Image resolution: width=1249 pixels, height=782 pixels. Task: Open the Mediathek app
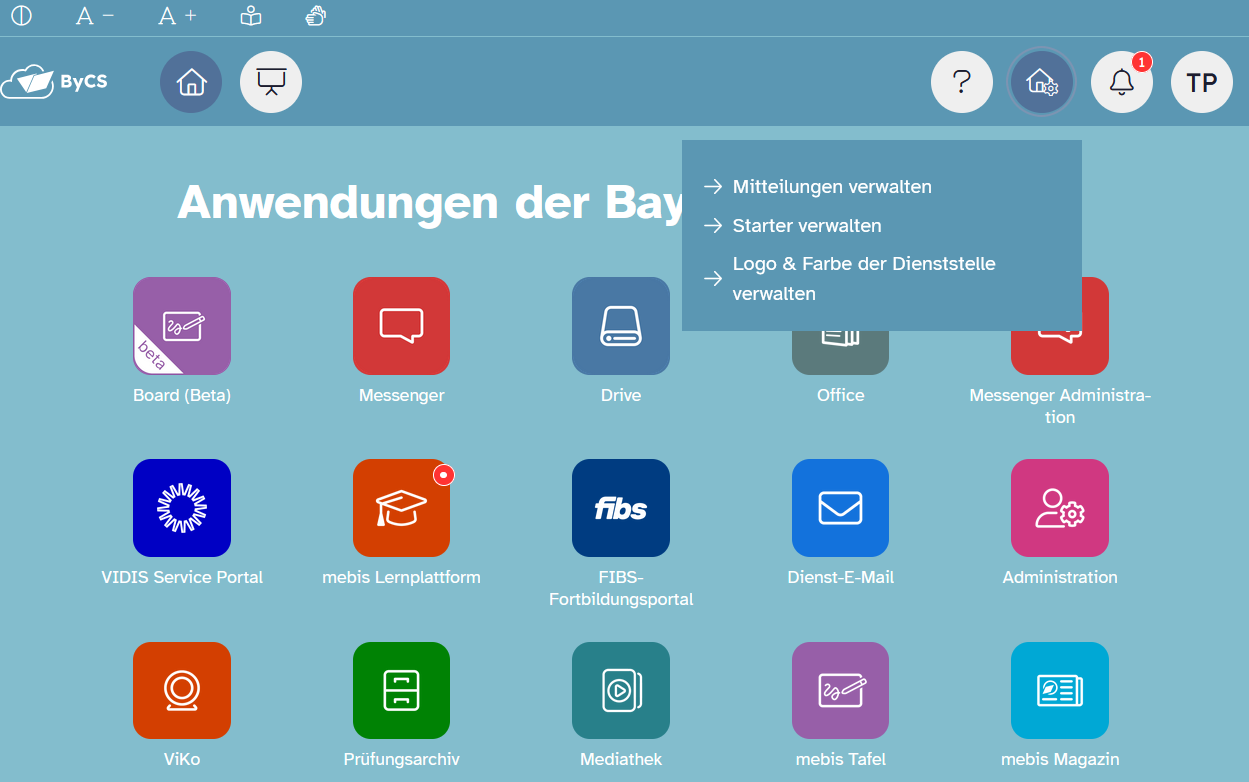click(621, 691)
